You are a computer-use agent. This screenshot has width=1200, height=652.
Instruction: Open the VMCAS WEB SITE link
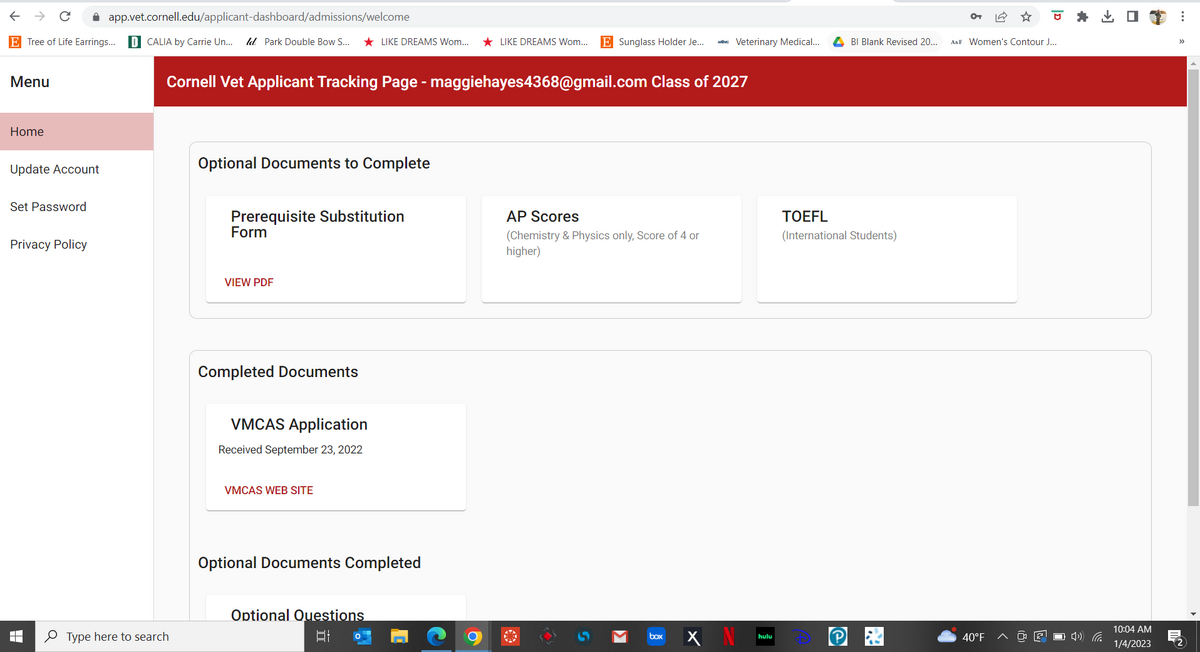269,490
